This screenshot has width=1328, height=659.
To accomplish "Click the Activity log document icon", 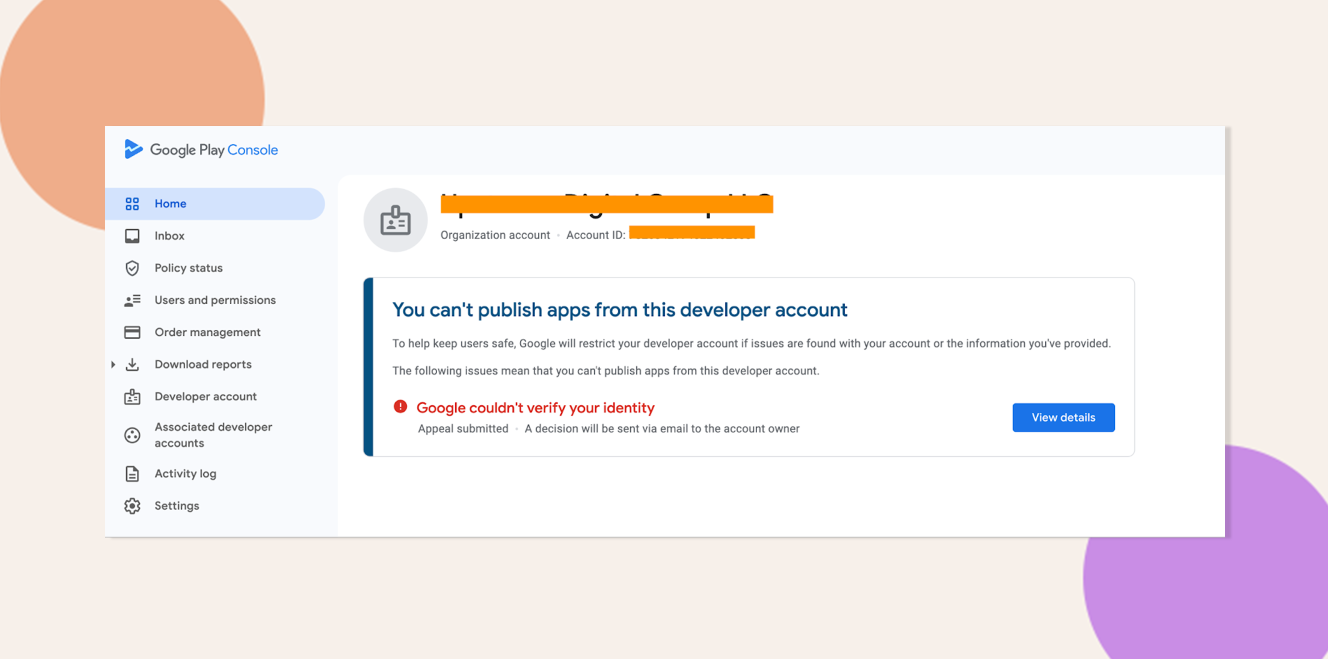I will 132,474.
